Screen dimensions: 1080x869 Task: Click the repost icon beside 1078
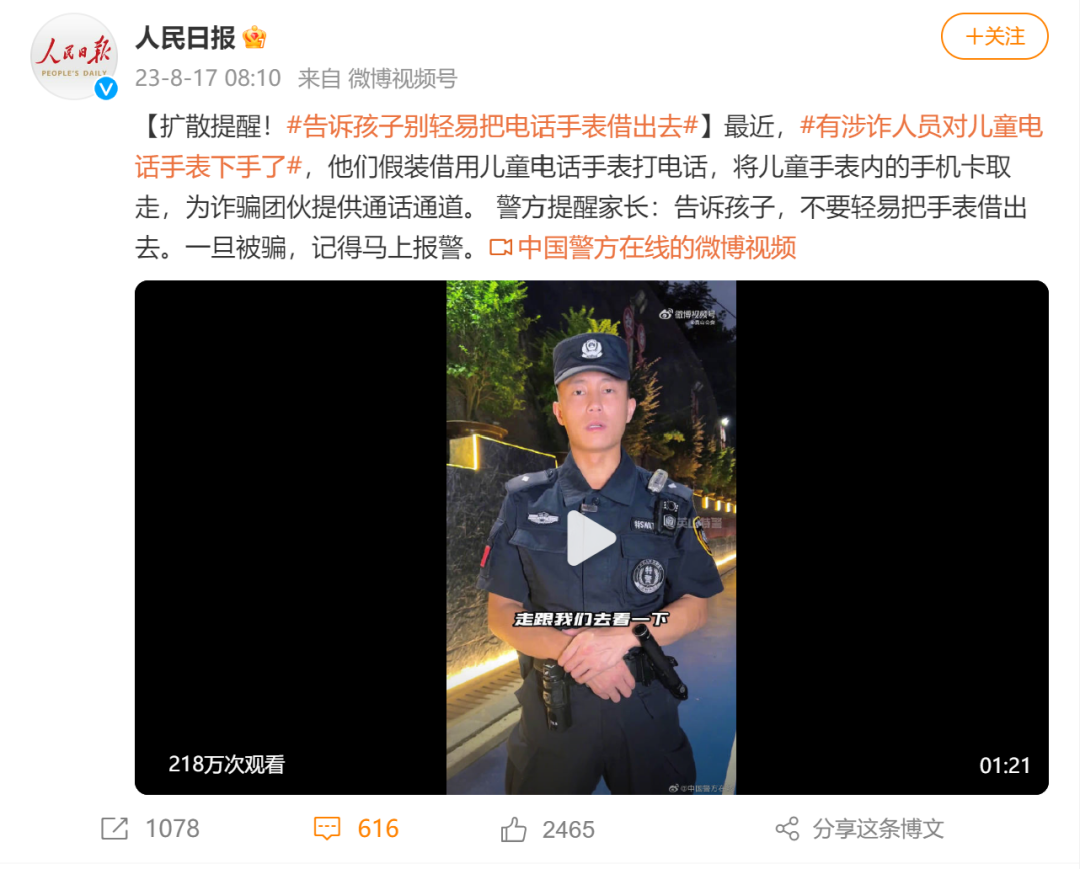(x=114, y=828)
